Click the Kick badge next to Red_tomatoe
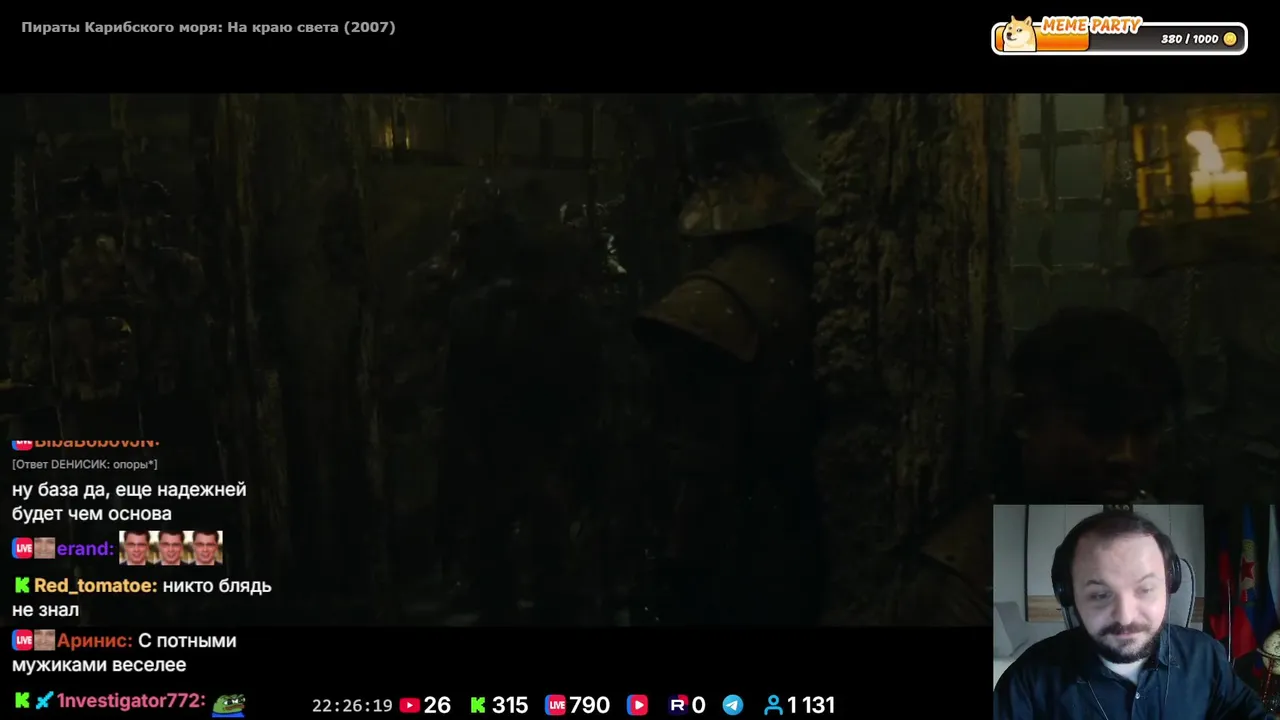This screenshot has width=1280, height=720. coord(21,585)
